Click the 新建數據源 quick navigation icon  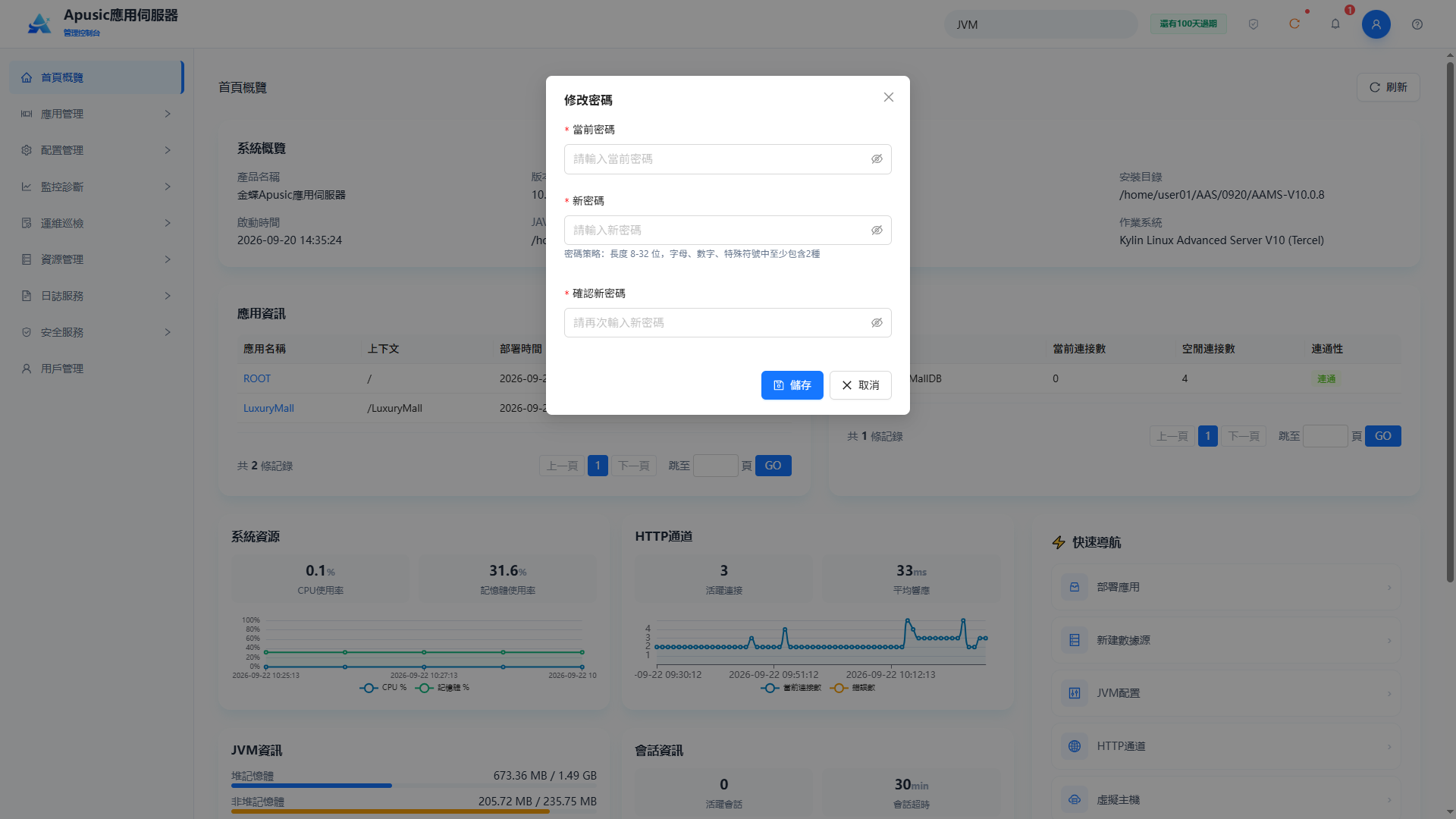tap(1075, 640)
